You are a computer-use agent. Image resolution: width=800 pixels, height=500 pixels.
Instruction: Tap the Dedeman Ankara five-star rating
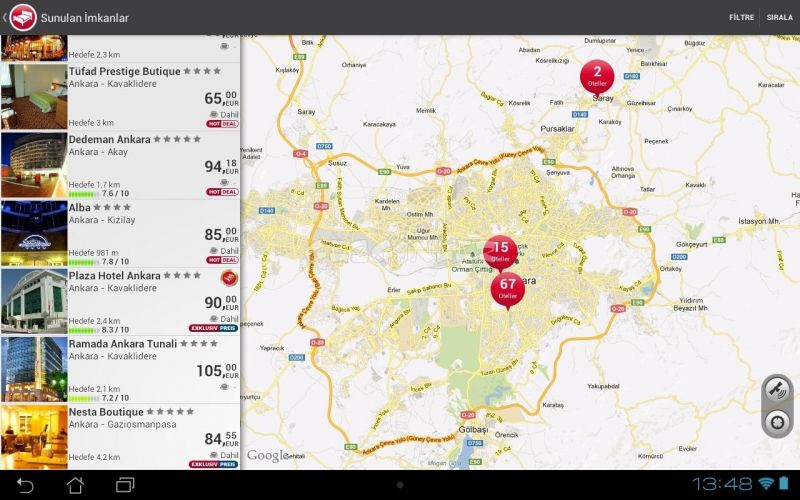(177, 139)
